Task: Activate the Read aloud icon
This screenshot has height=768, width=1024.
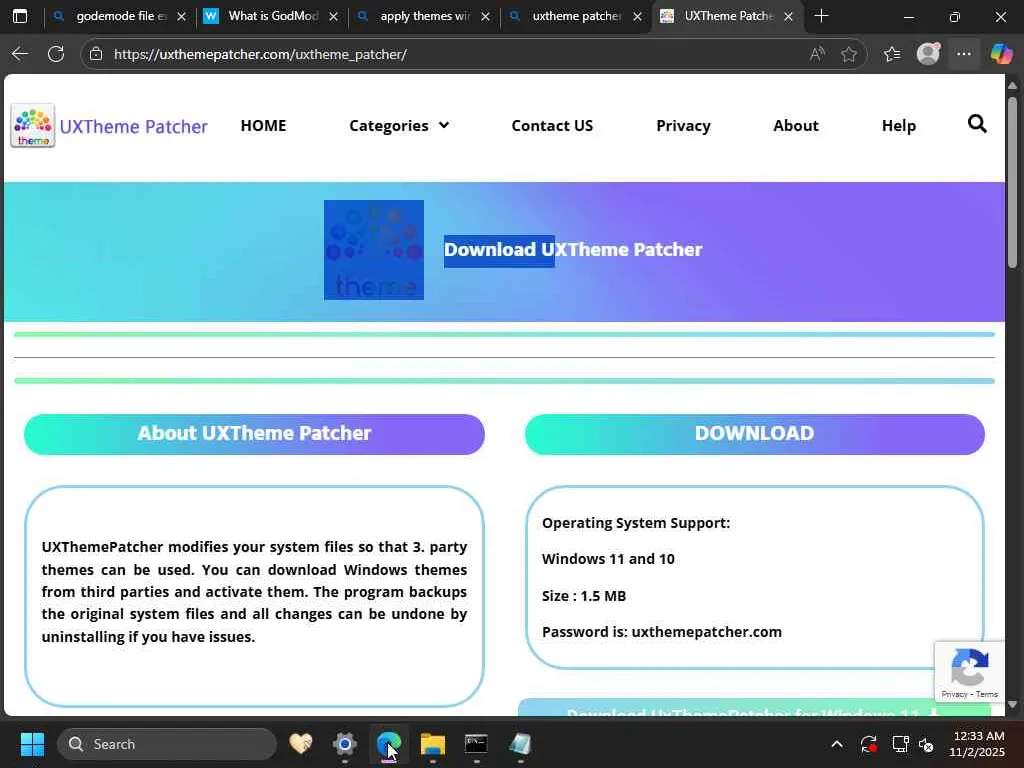Action: (x=817, y=54)
